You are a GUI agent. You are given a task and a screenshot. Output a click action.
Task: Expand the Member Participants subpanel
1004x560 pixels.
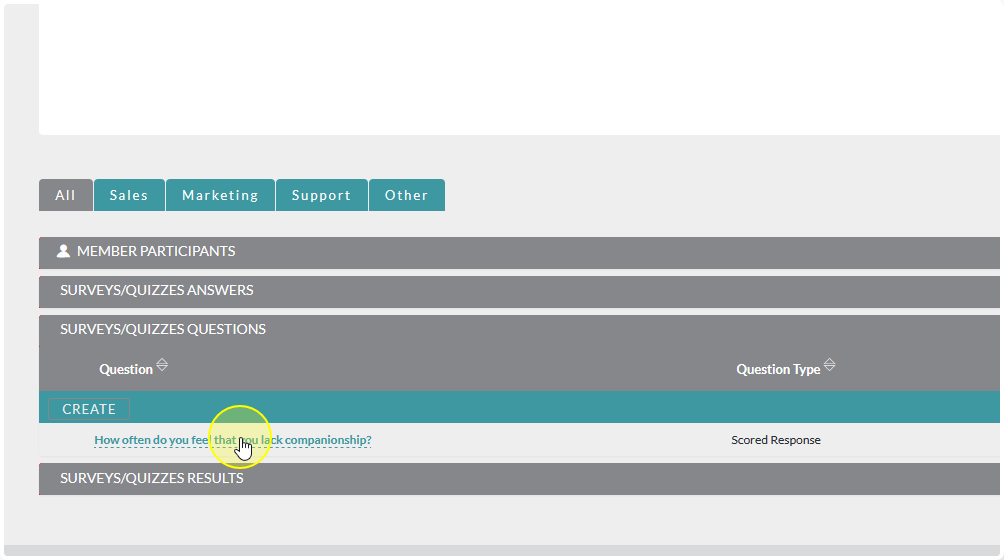(x=156, y=252)
